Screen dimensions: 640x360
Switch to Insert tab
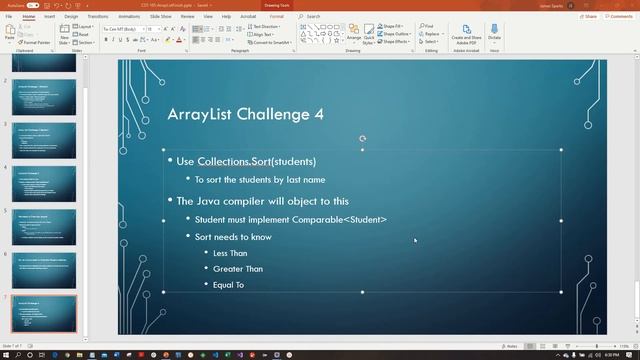coord(49,16)
